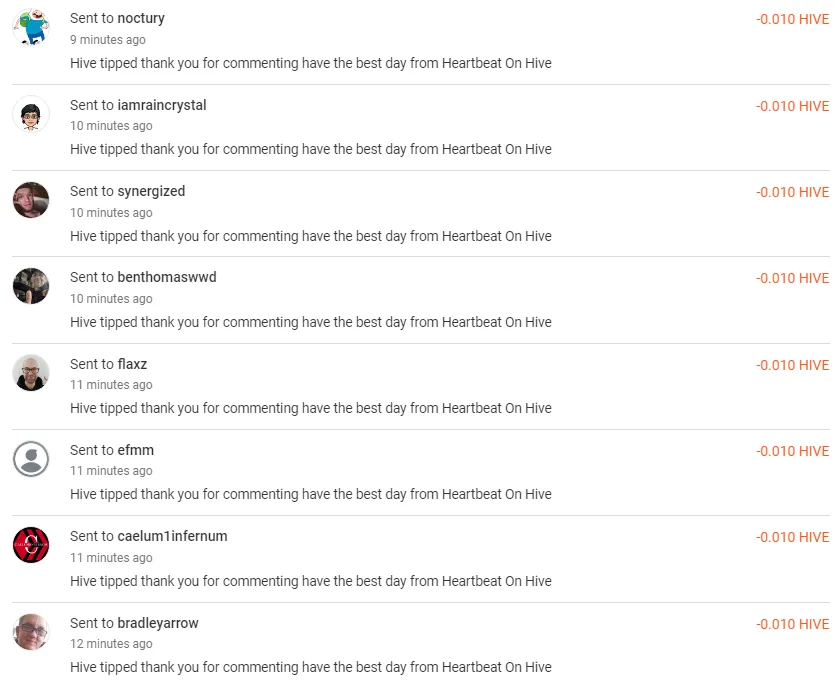Click bradleyarrow's profile avatar
The image size is (840, 686).
31,632
